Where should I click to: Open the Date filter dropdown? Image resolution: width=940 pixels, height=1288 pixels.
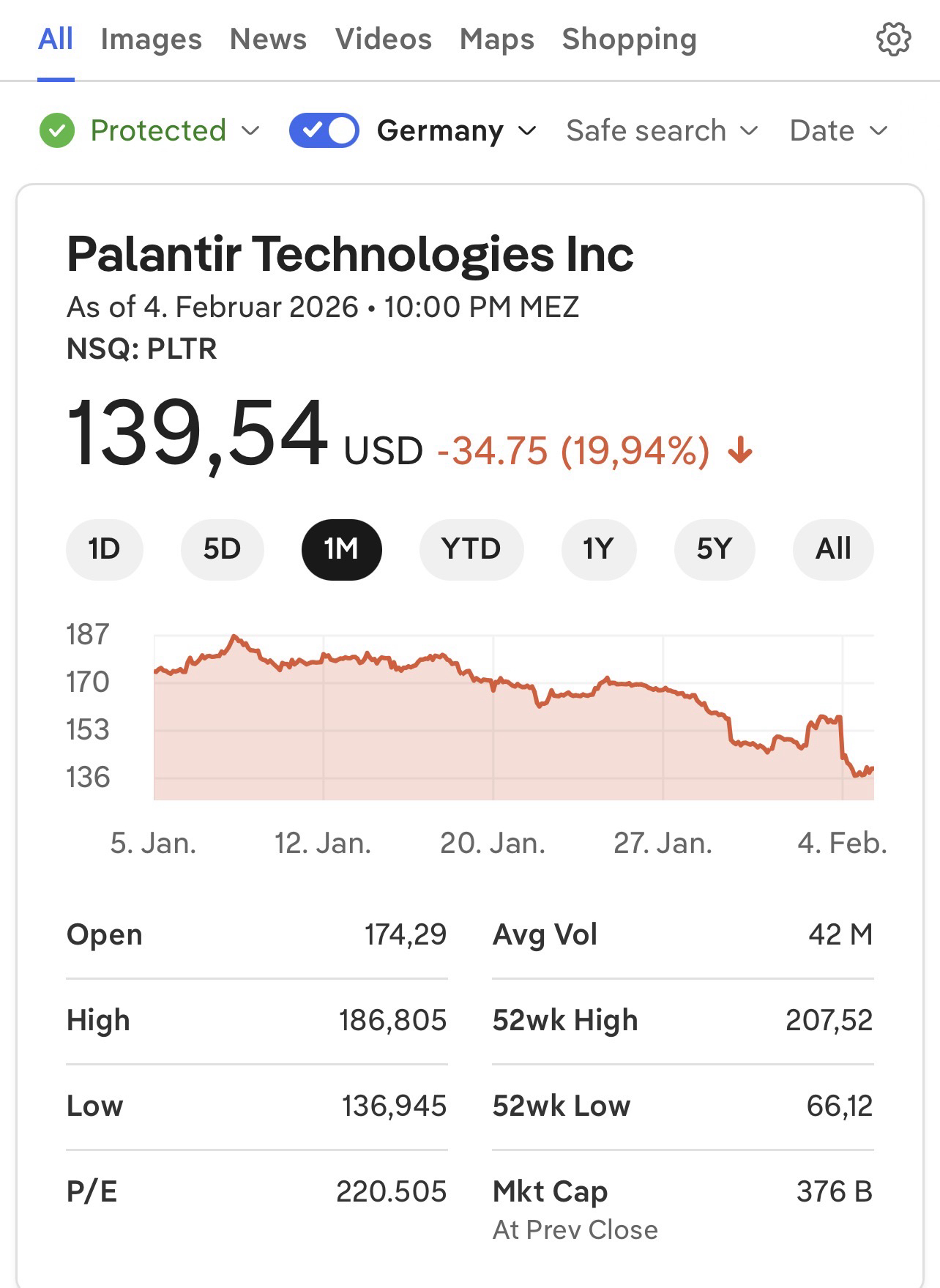coord(838,131)
